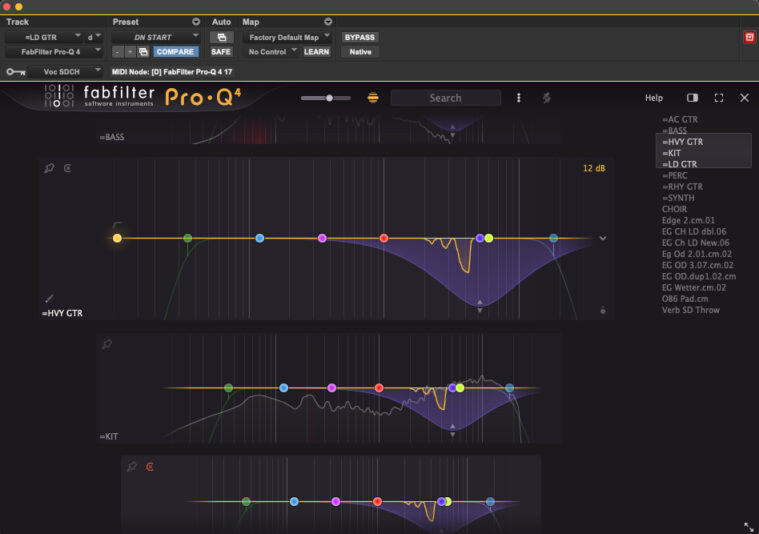Select CHOIR in the instance list
This screenshot has height=534, width=759.
tap(674, 209)
